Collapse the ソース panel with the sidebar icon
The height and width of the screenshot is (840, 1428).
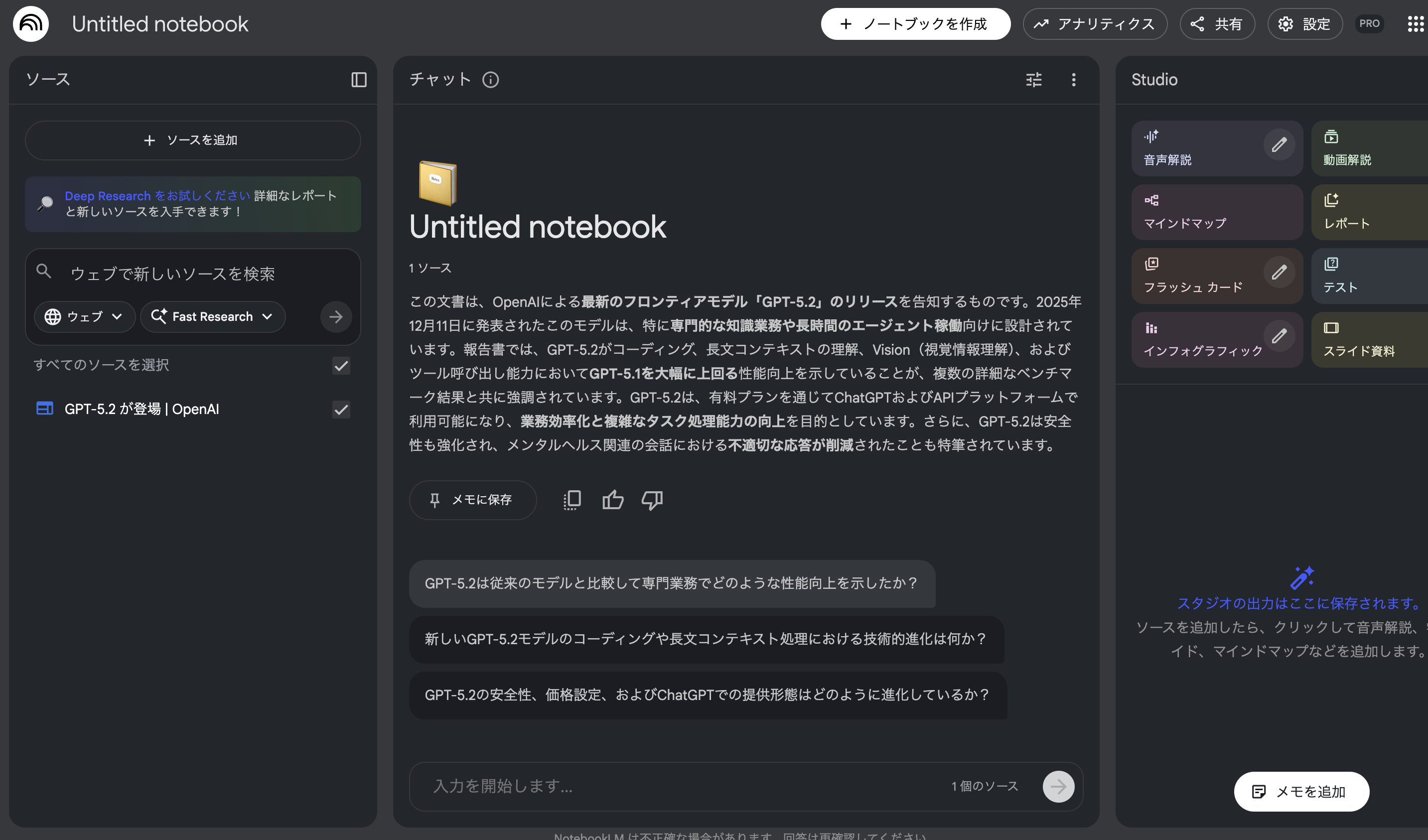point(359,79)
